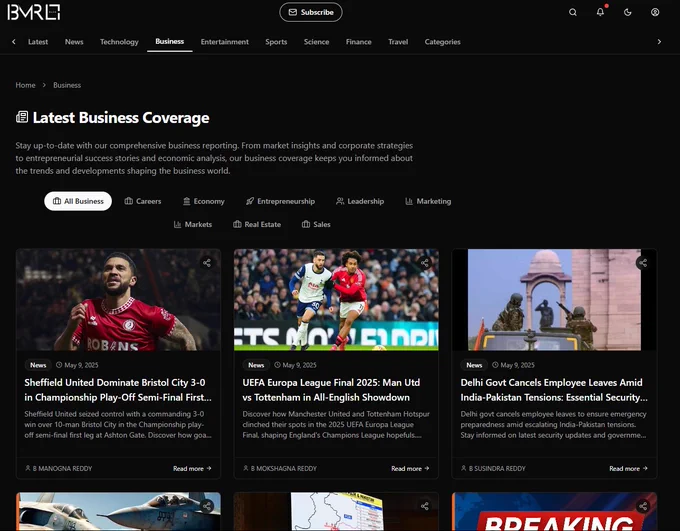680x531 pixels.
Task: Open Delhi Govt Cancels Employee Leaves headline
Action: pos(554,390)
